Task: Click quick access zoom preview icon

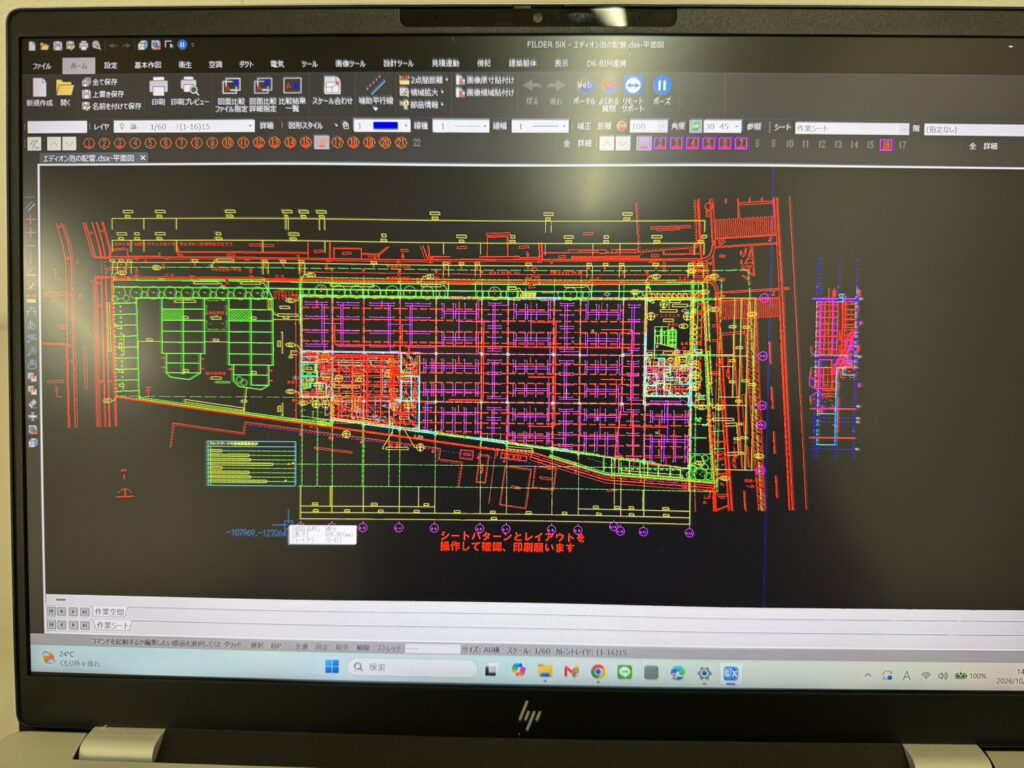Action: [97, 46]
